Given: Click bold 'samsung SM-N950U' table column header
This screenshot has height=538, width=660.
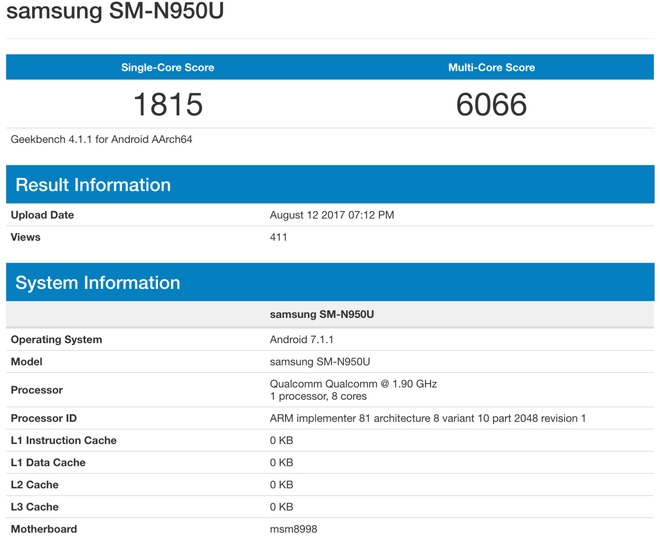Looking at the screenshot, I should point(322,314).
